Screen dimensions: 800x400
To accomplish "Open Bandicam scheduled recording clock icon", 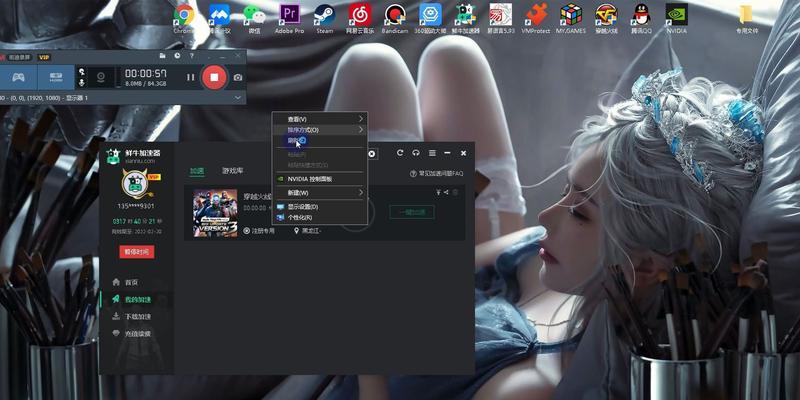I will [x=177, y=56].
